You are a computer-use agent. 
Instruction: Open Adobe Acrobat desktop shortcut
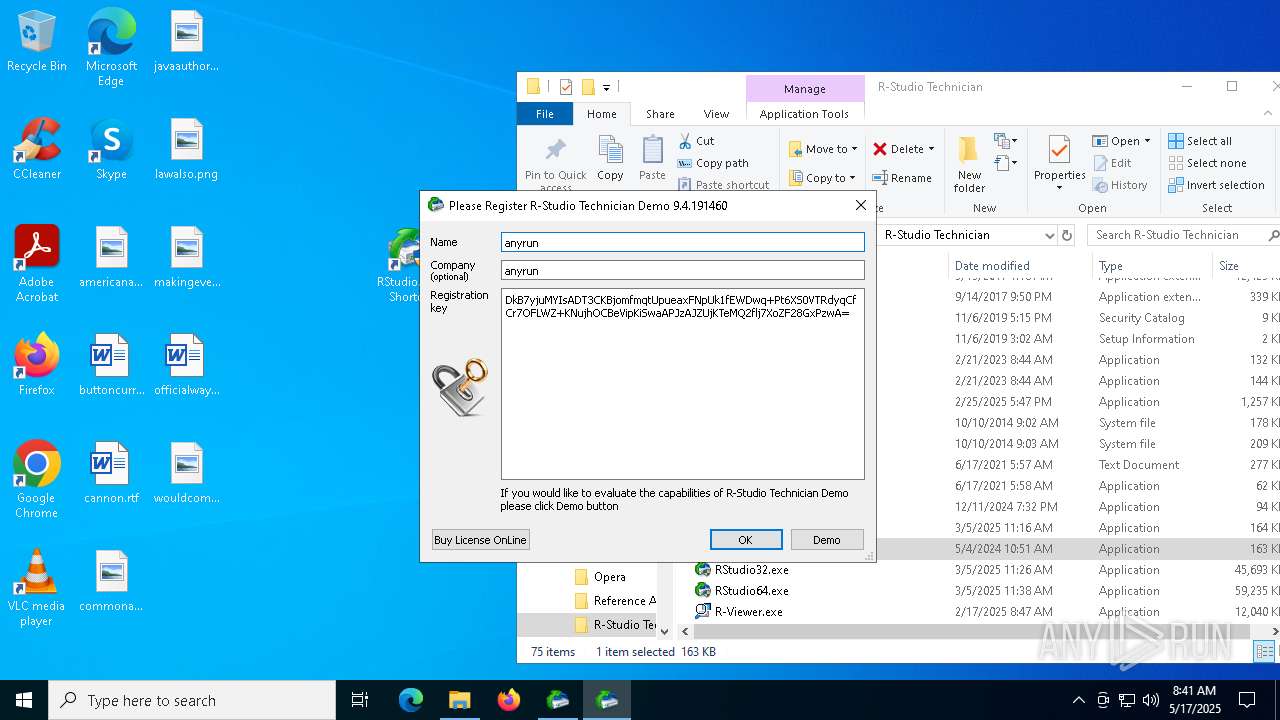pos(37,264)
